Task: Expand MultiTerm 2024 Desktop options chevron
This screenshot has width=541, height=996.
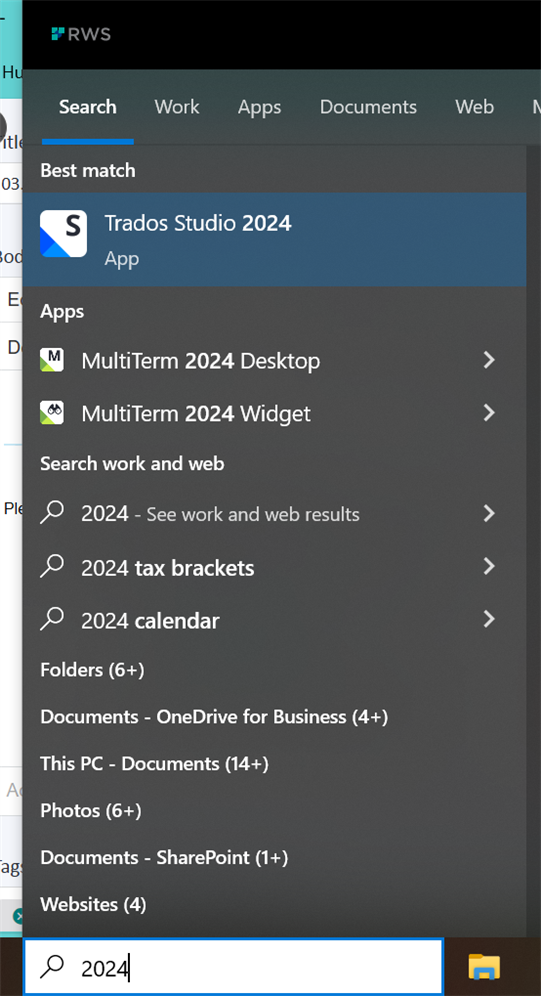Action: coord(489,360)
